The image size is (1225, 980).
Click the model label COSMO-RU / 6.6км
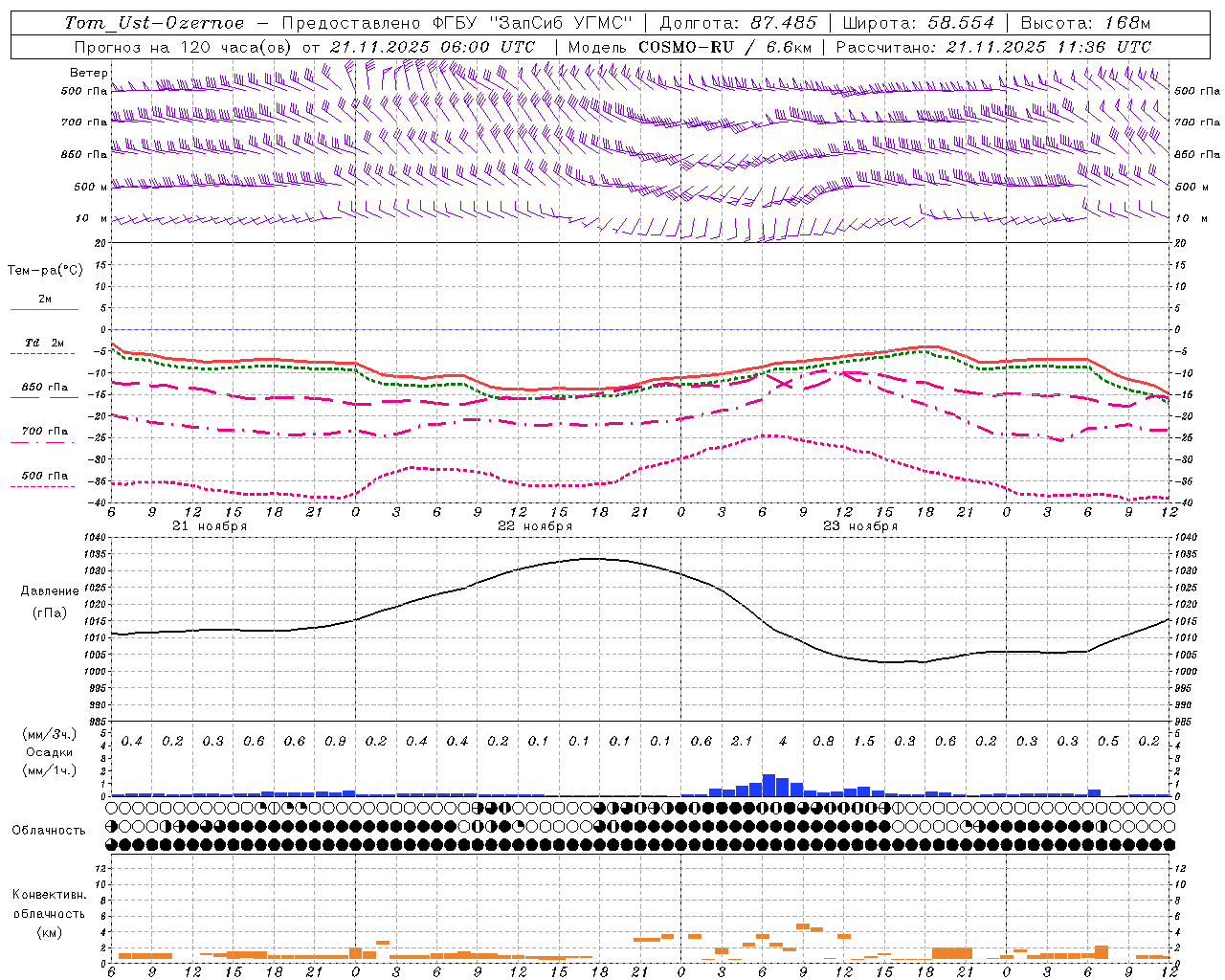pyautogui.click(x=727, y=47)
